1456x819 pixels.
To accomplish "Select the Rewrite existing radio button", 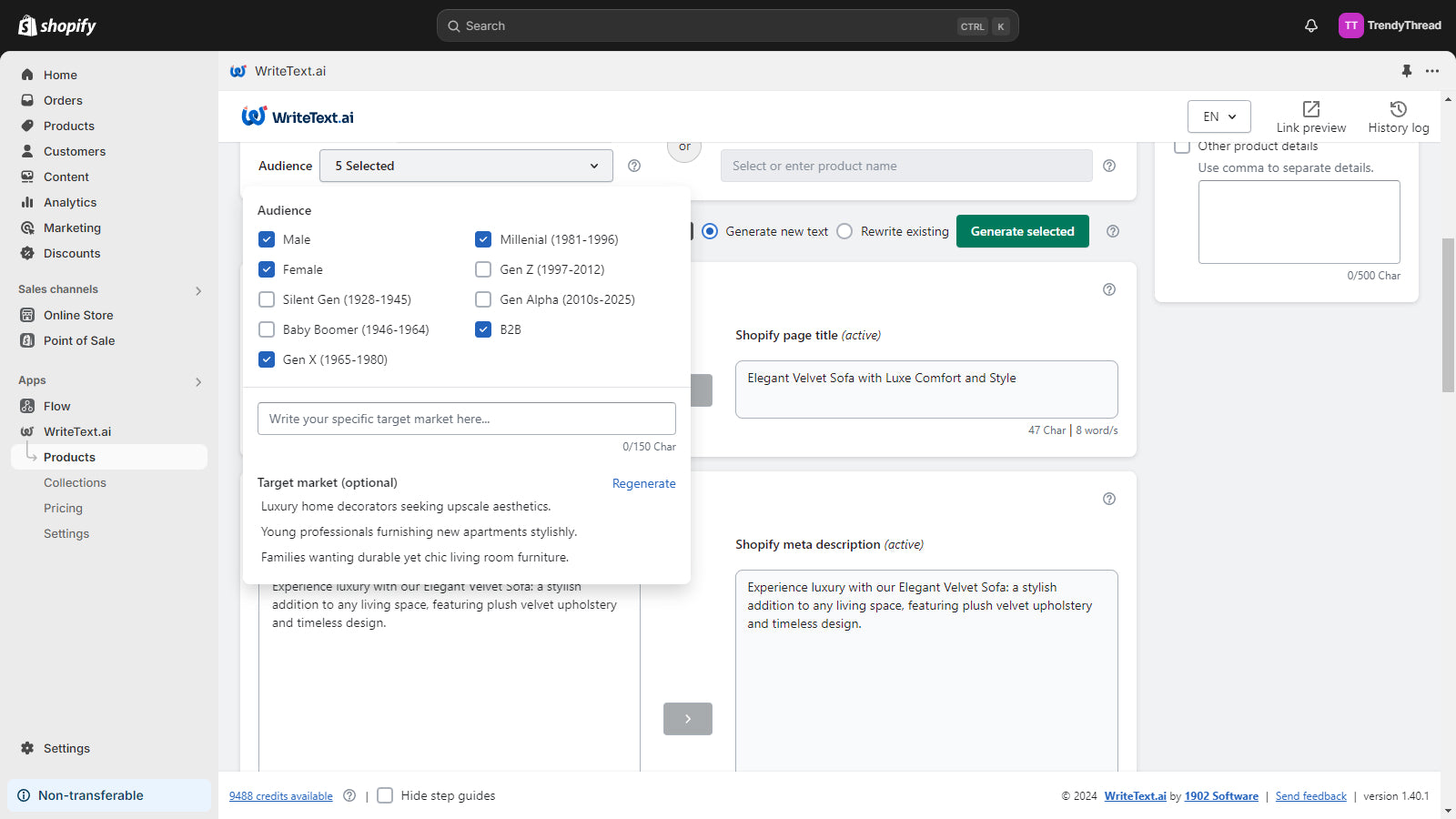I will point(844,231).
